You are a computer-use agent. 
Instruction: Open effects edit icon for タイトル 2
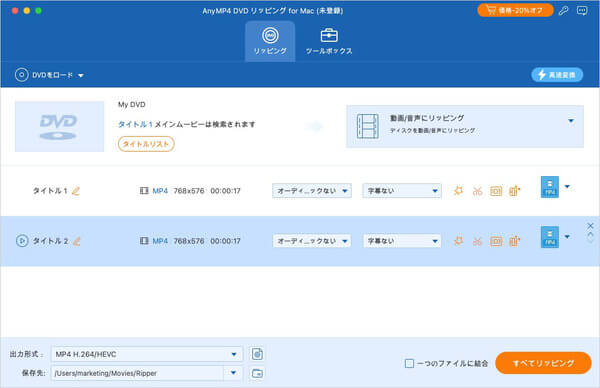[x=458, y=241]
